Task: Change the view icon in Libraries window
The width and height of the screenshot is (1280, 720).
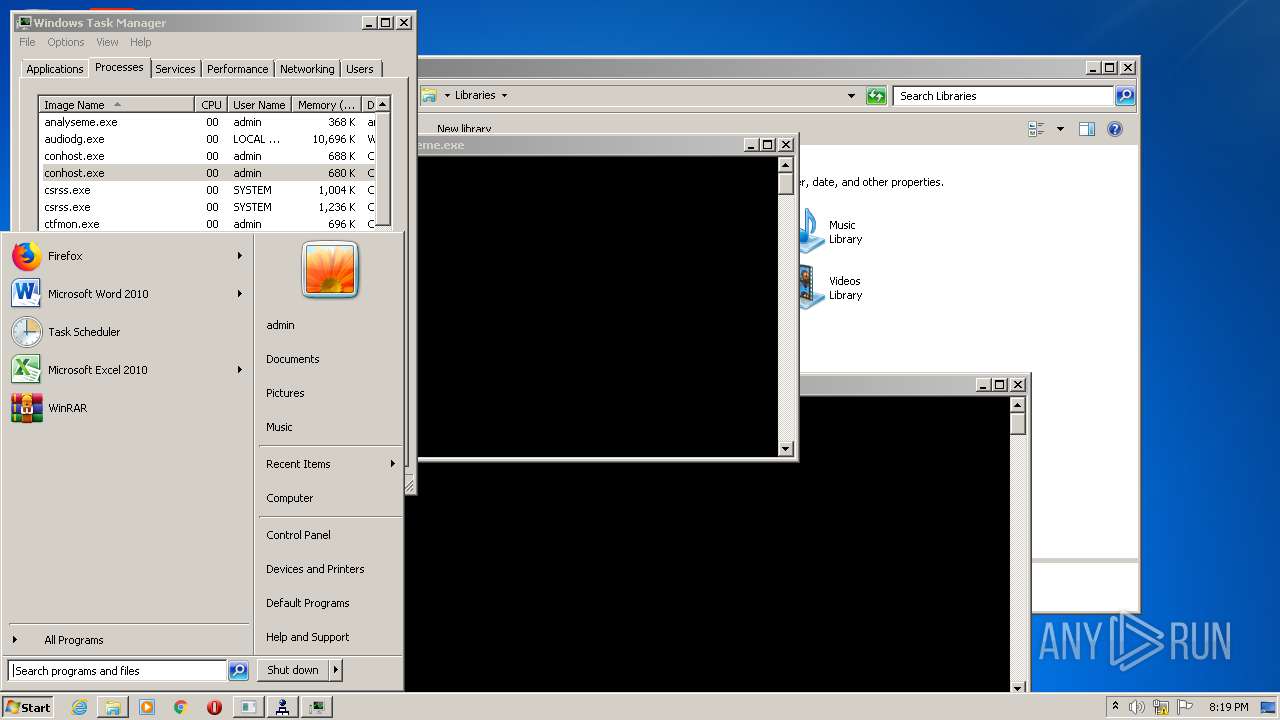Action: click(x=1036, y=129)
